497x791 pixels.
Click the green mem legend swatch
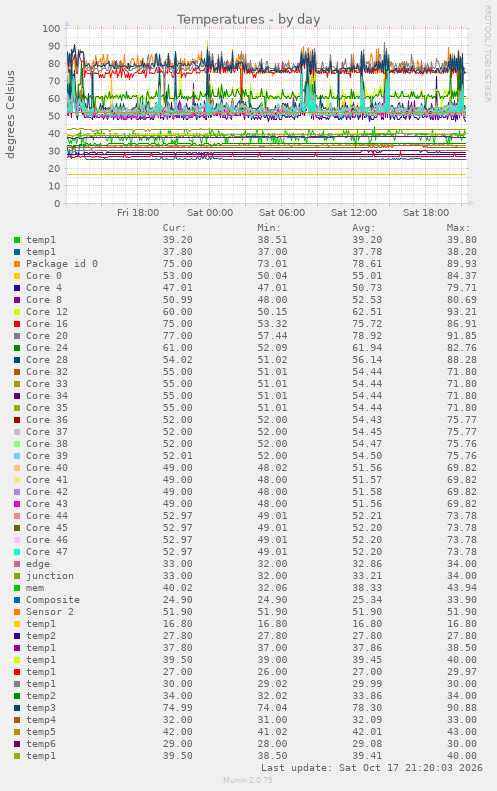click(x=17, y=588)
